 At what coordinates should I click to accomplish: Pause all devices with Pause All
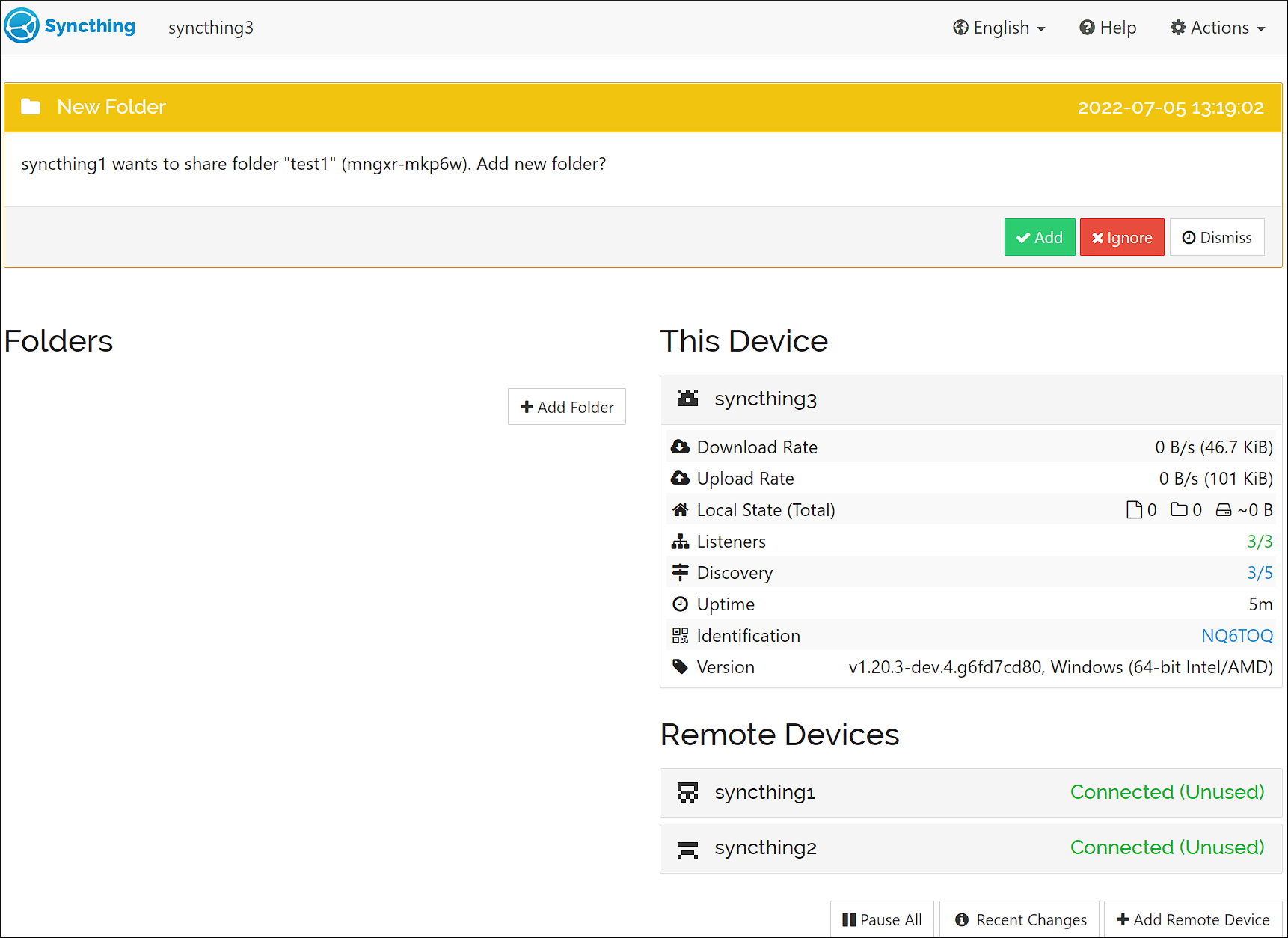[882, 919]
